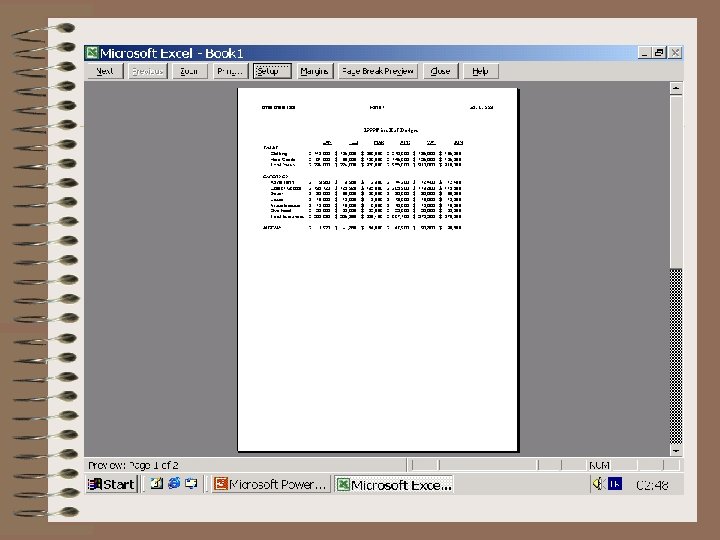This screenshot has width=720, height=540.
Task: Click the scrollbar down arrow
Action: pos(676,451)
